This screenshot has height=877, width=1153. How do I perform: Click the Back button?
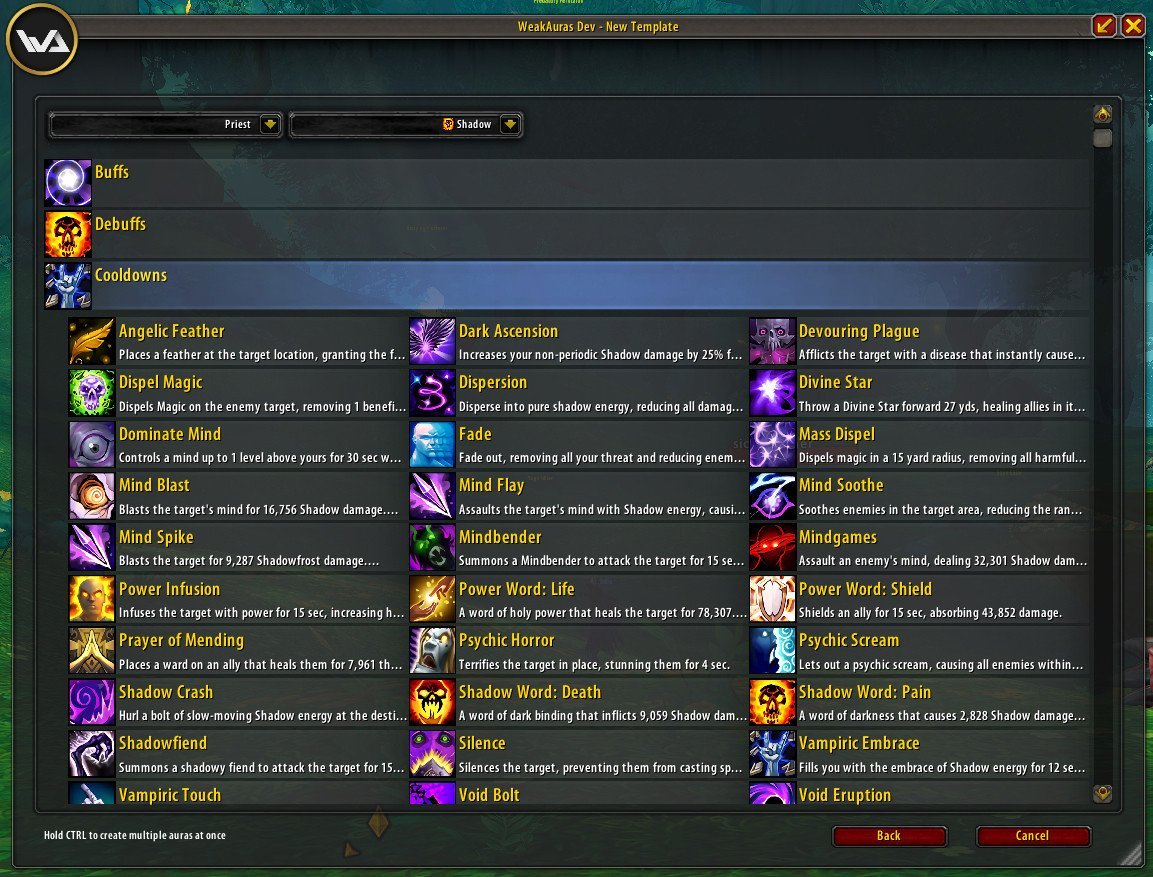pyautogui.click(x=889, y=836)
